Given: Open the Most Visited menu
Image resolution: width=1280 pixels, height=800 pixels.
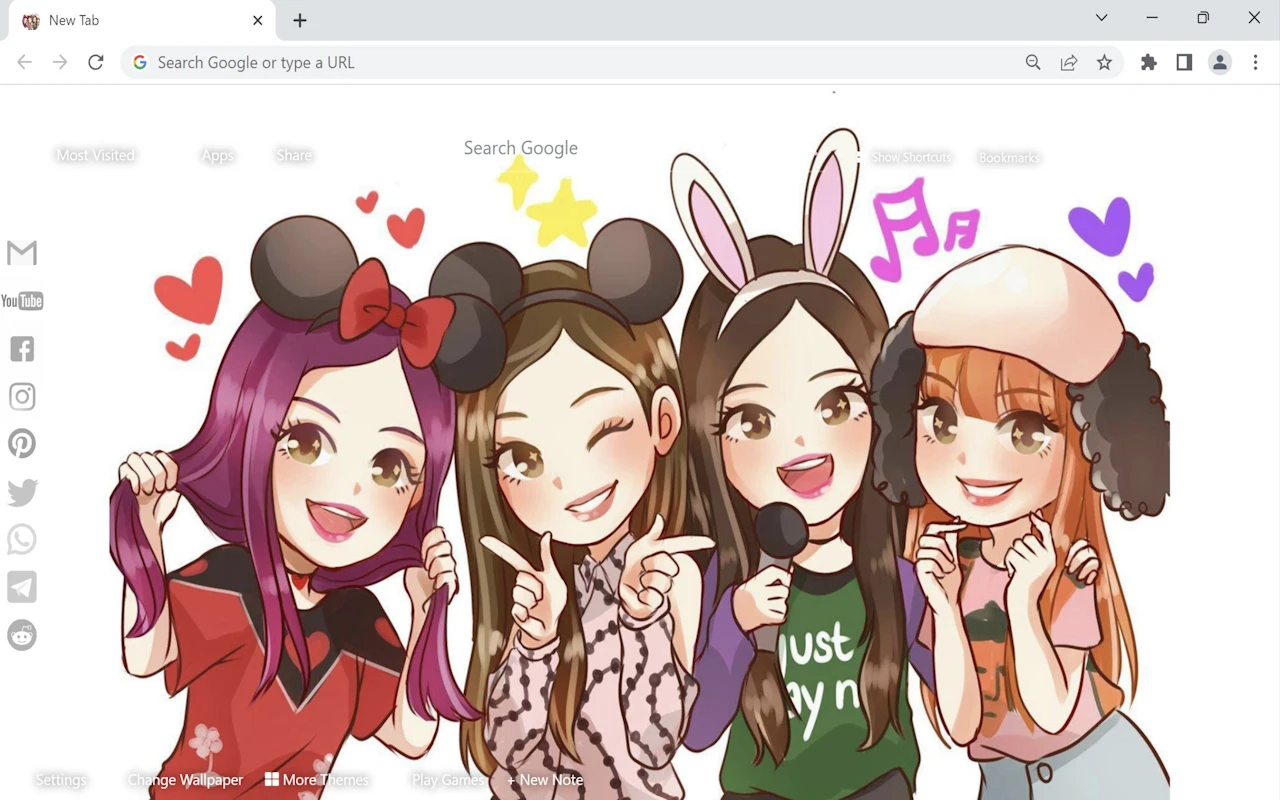Looking at the screenshot, I should (x=95, y=155).
